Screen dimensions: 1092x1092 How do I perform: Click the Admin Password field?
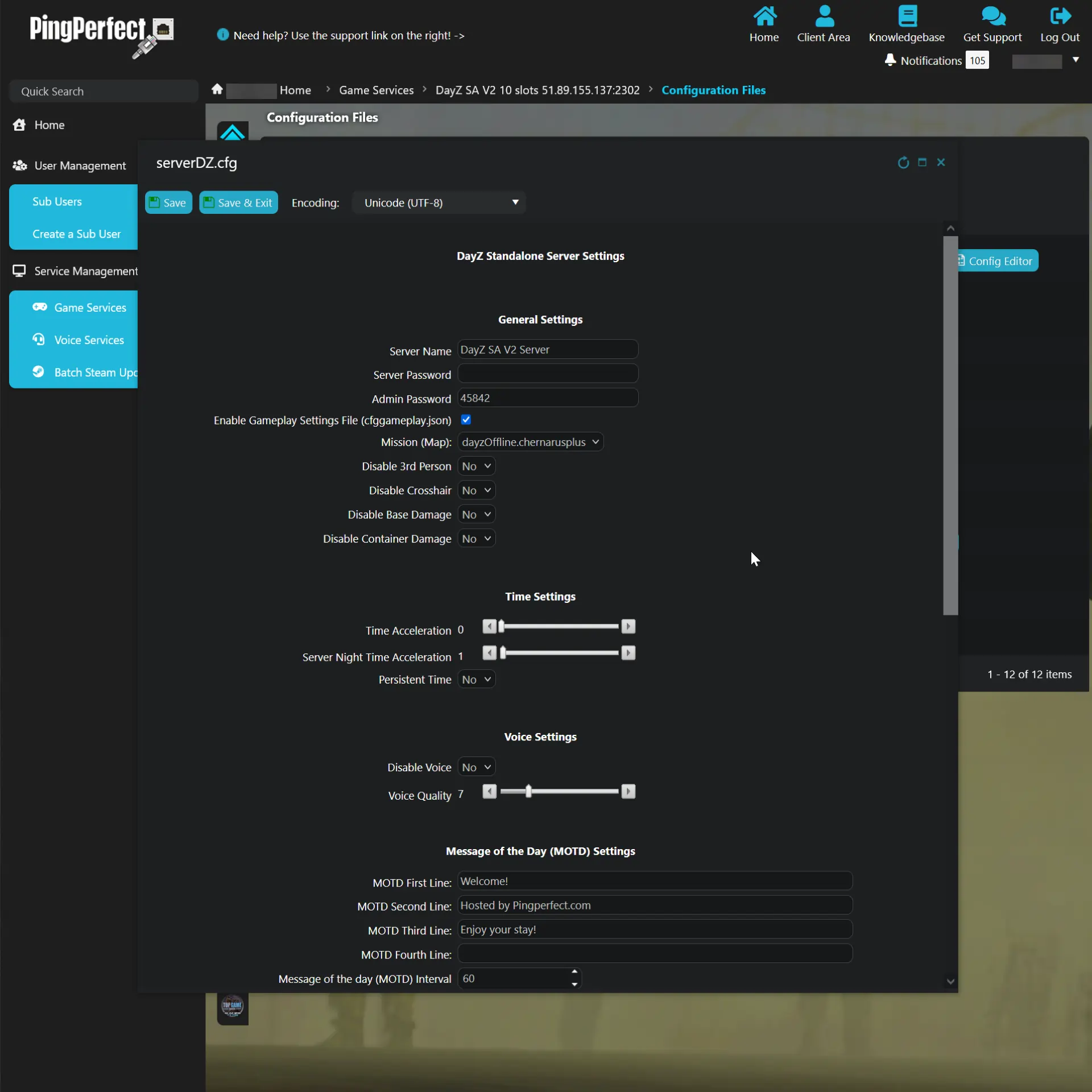click(548, 398)
